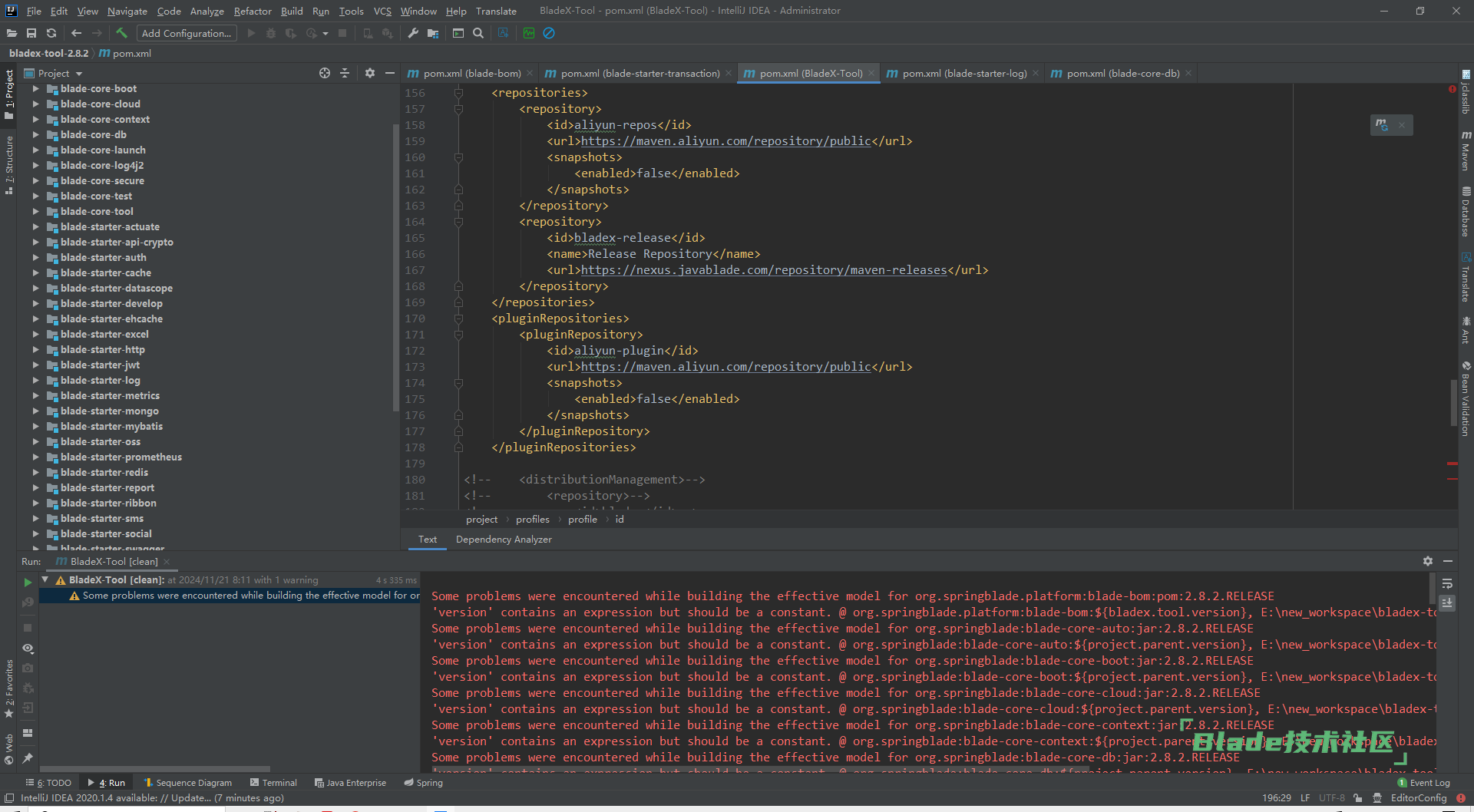Close the pom.xml (BladeX-Tool) tab
This screenshot has height=812, width=1474.
tap(871, 73)
